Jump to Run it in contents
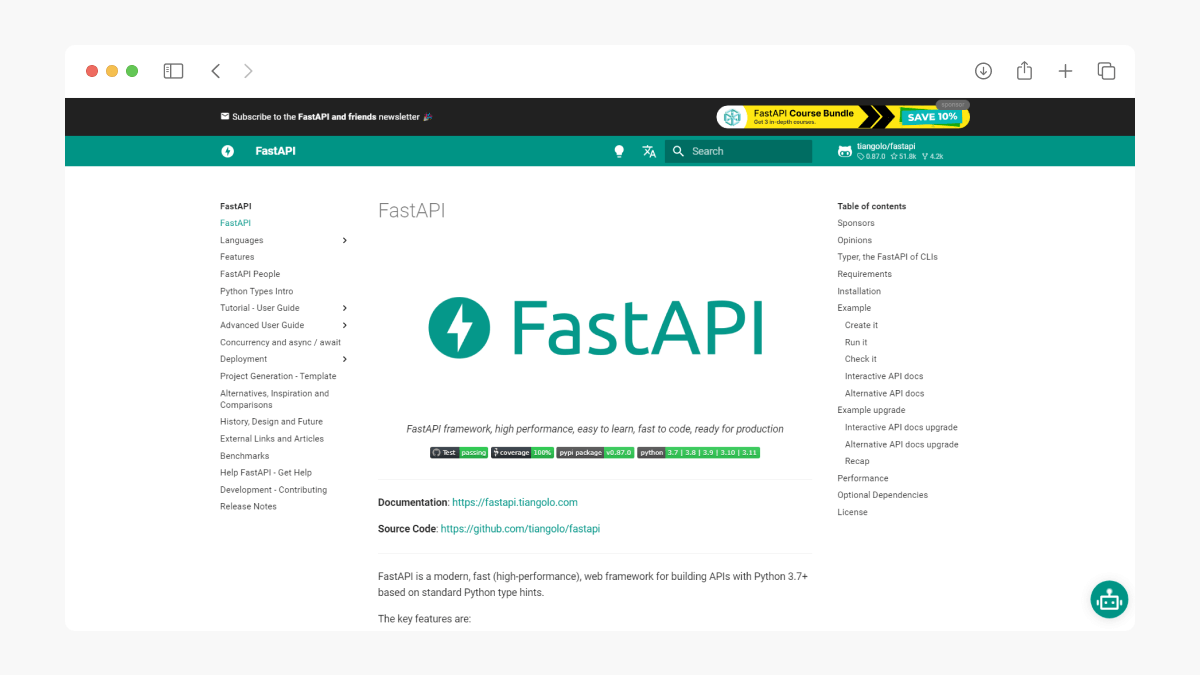Screen dimensions: 1200x675 click(x=856, y=342)
